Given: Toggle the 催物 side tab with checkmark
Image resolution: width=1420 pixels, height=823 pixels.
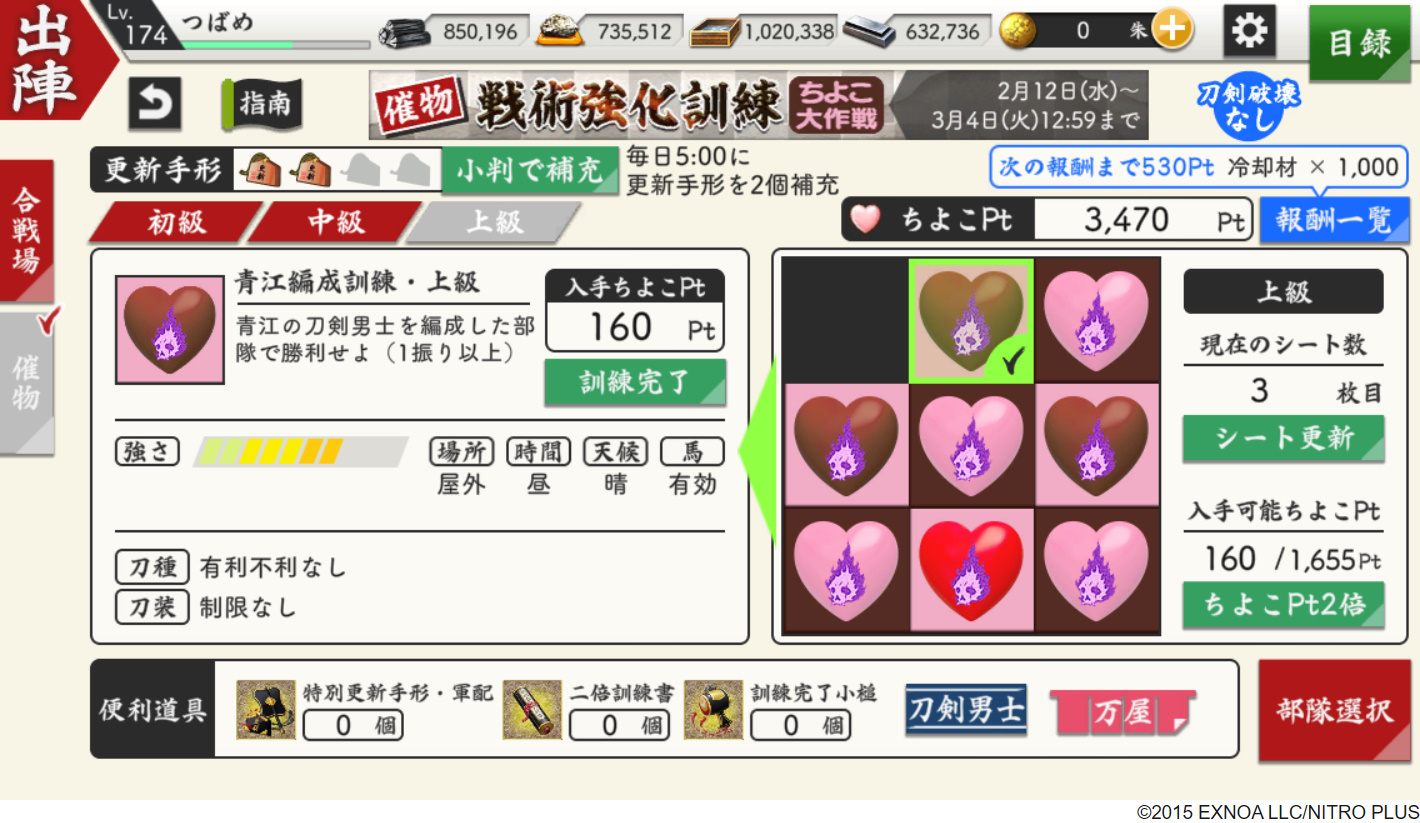Looking at the screenshot, I should [x=28, y=382].
